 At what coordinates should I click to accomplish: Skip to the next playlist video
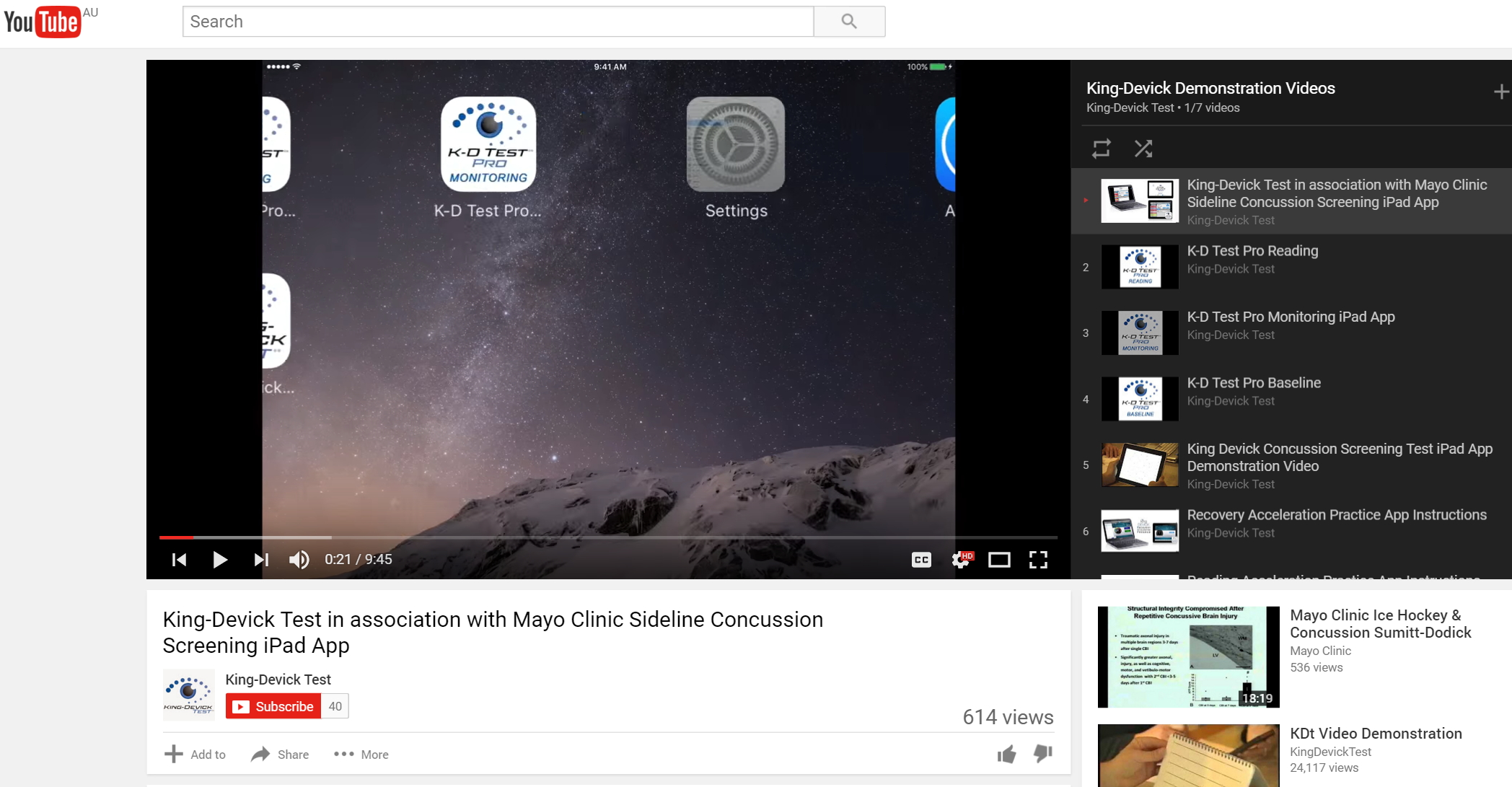(261, 560)
